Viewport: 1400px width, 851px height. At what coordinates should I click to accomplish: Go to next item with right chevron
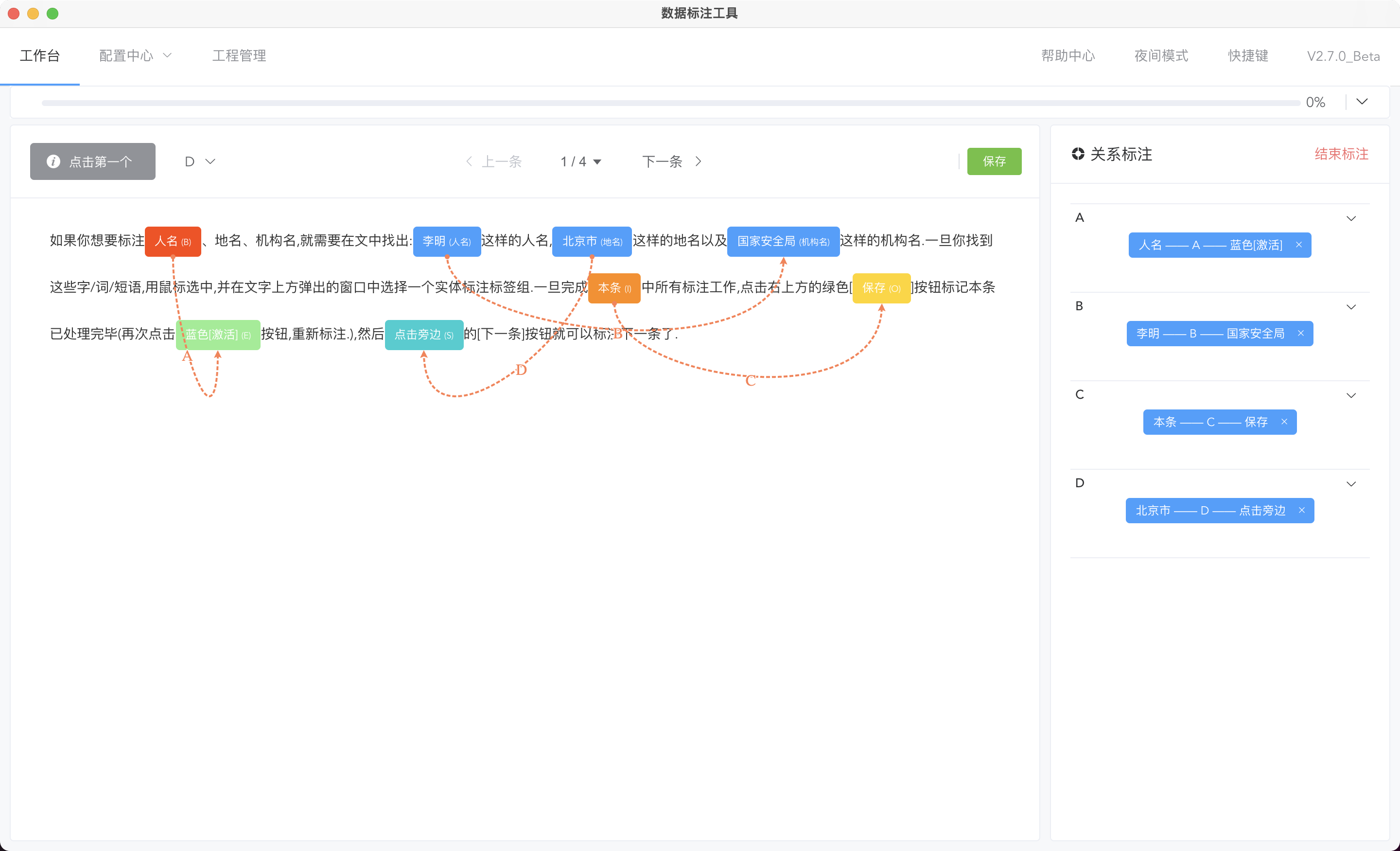coord(699,161)
